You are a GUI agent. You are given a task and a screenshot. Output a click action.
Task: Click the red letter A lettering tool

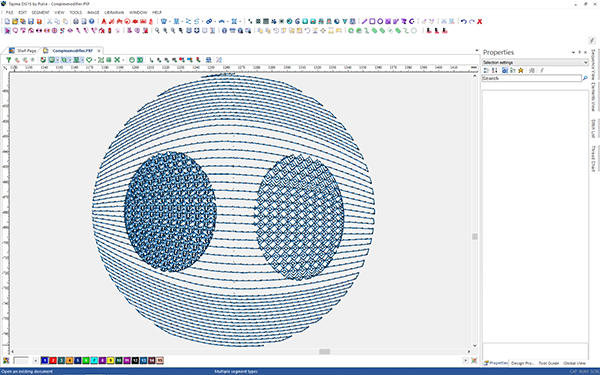[x=103, y=21]
